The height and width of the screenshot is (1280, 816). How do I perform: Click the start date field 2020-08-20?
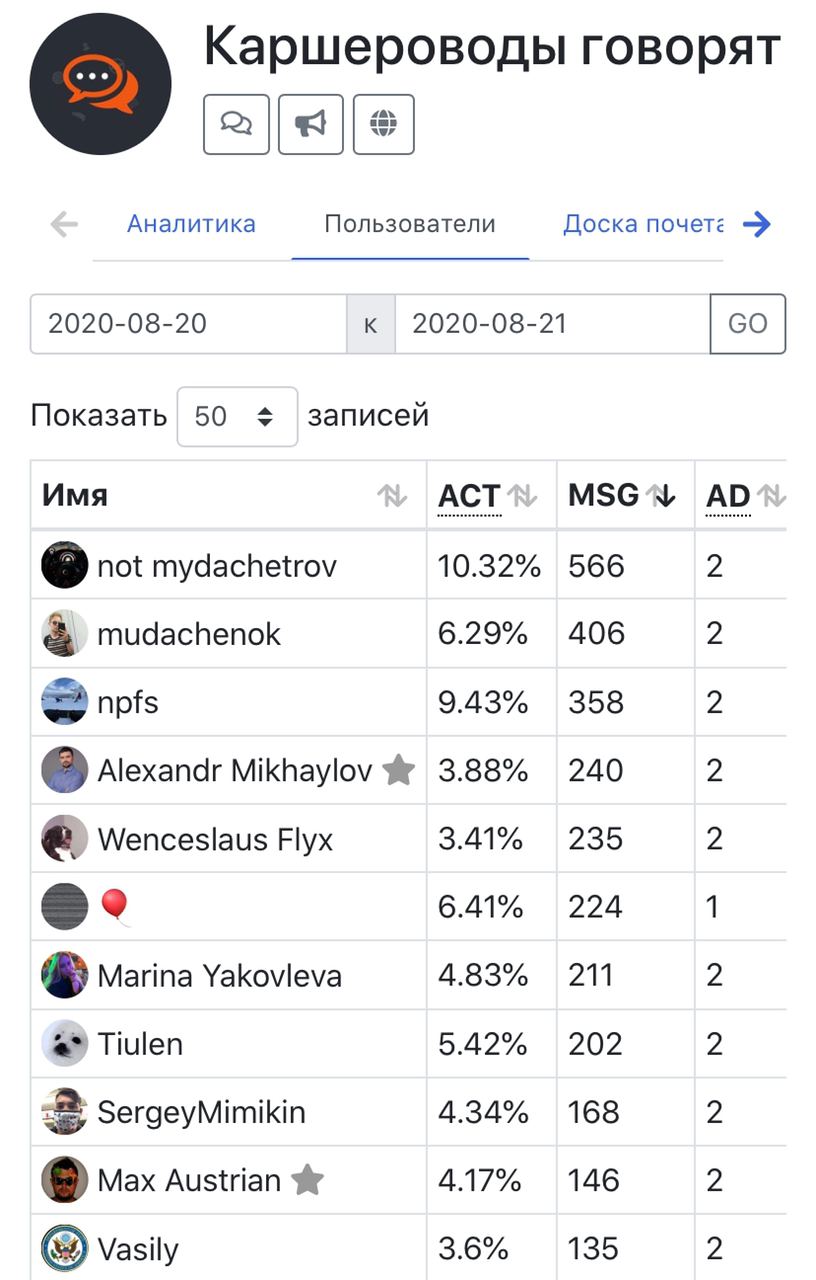point(189,324)
